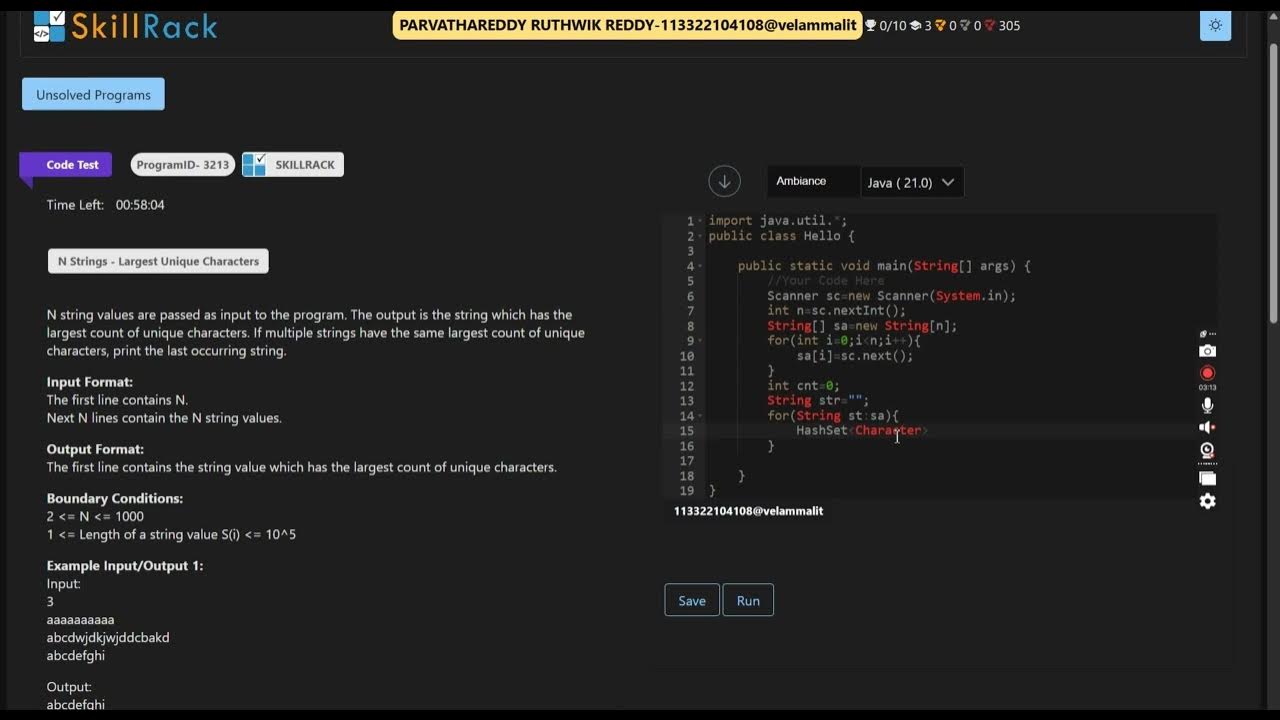
Task: Open the recorder's stacked windows icon
Action: [1207, 478]
